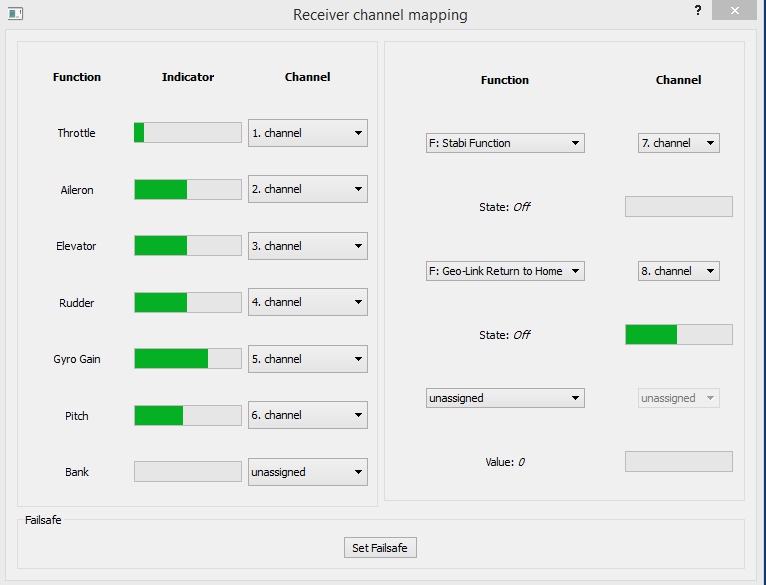Click the Geo-Link state indicator bar

coord(678,335)
